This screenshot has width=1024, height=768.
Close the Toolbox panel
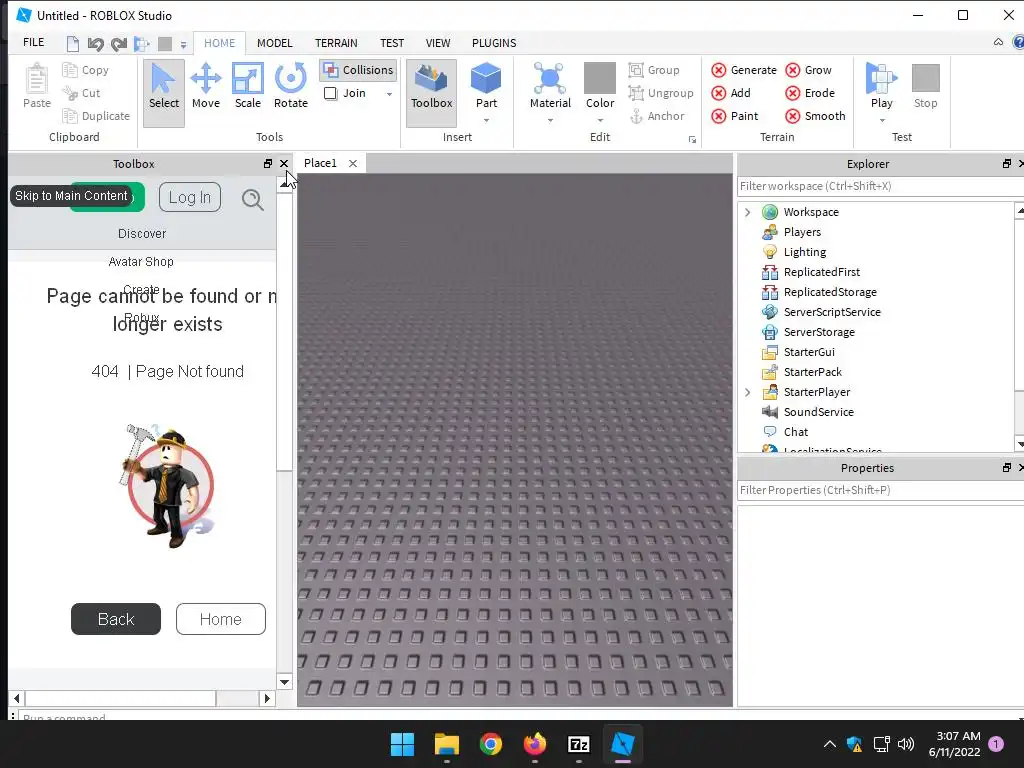(x=284, y=164)
